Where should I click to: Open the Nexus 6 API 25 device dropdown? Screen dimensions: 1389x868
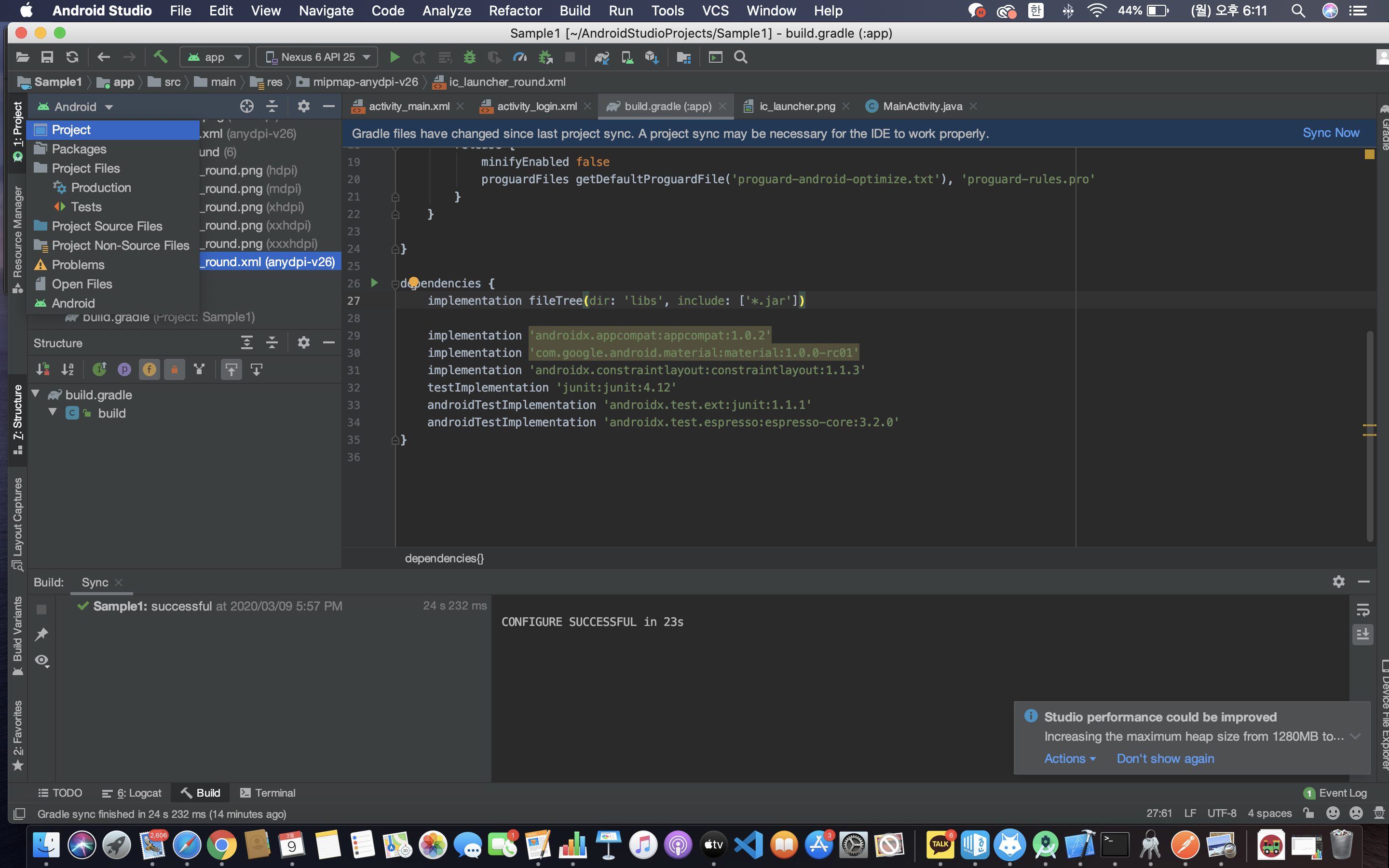click(317, 57)
